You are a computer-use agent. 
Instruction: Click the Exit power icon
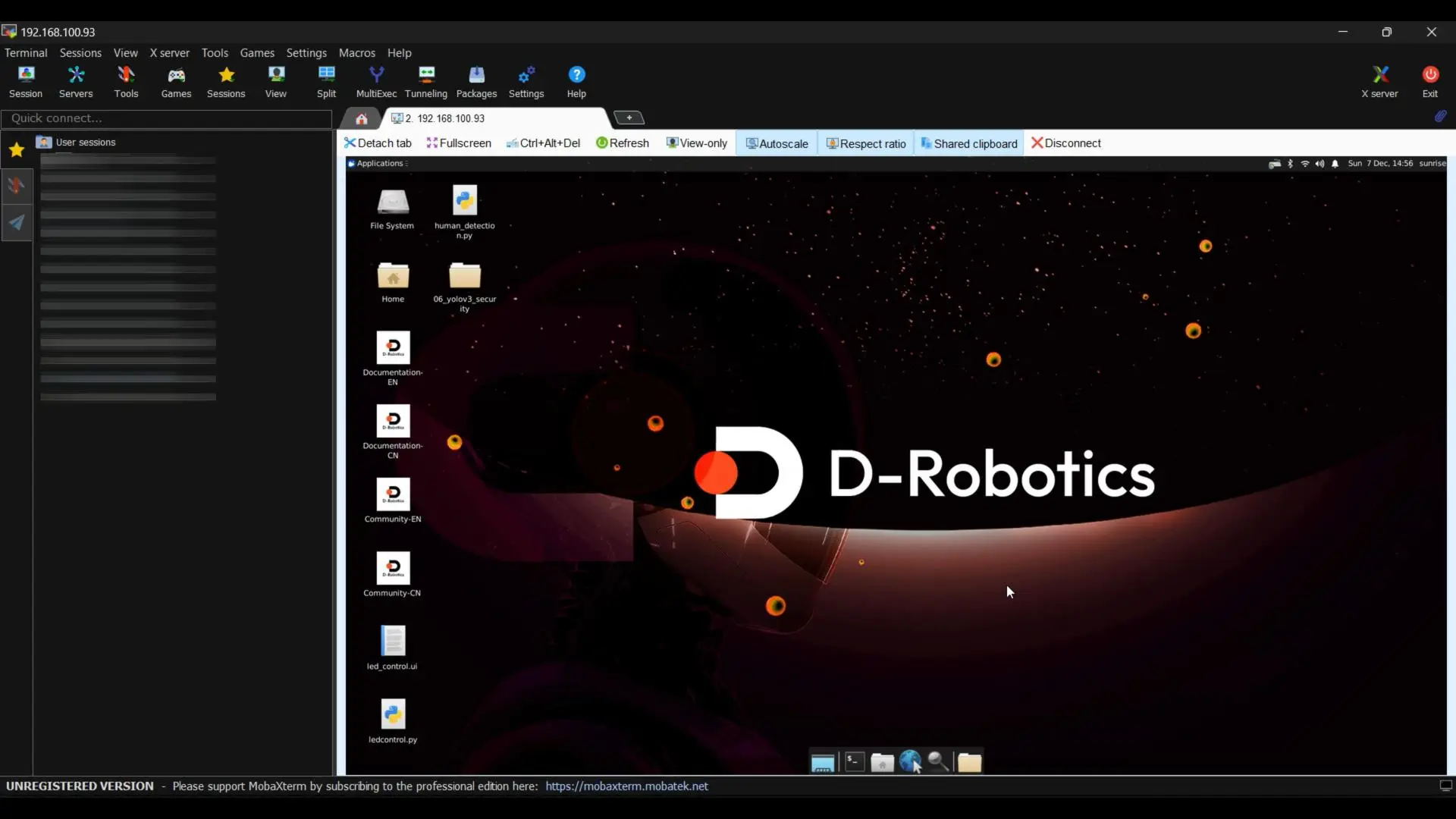(1429, 81)
